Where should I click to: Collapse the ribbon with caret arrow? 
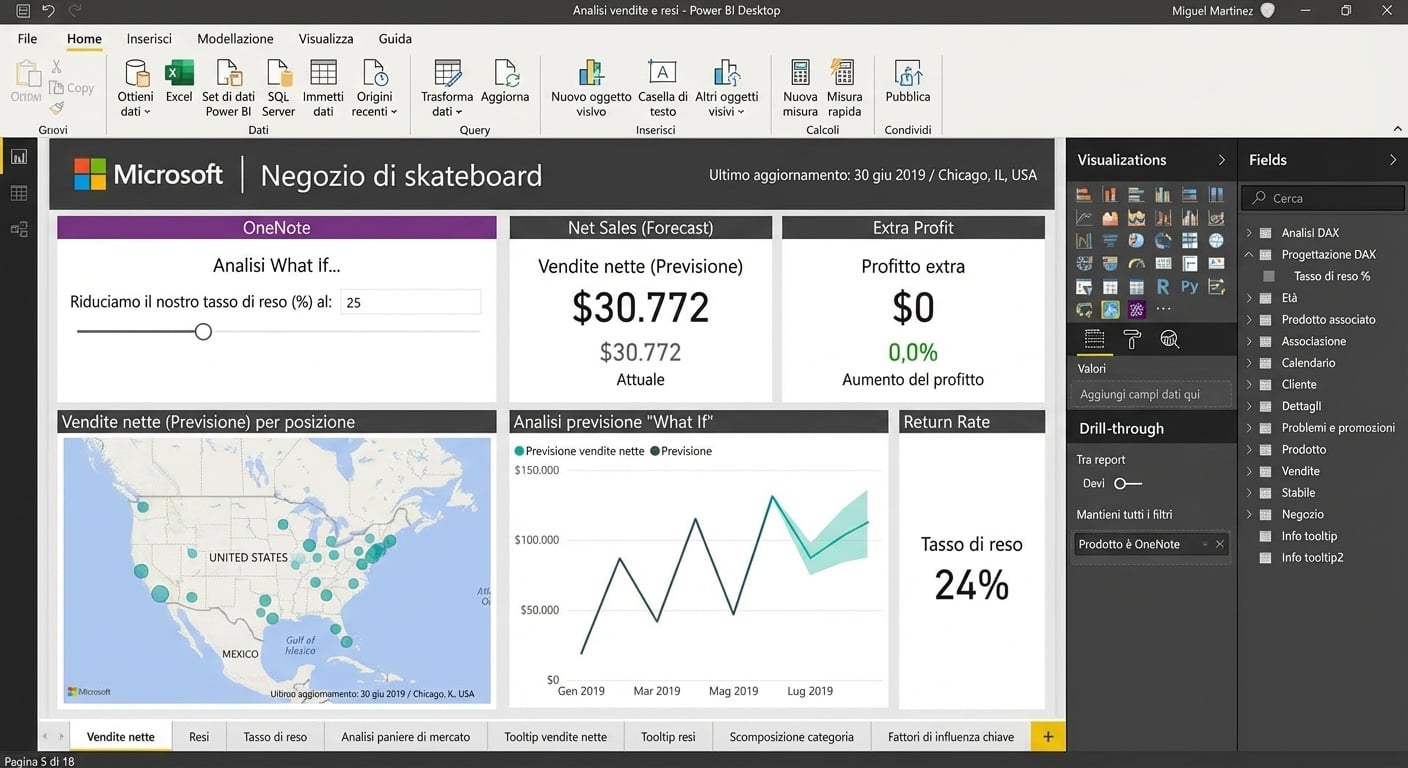[x=1397, y=129]
